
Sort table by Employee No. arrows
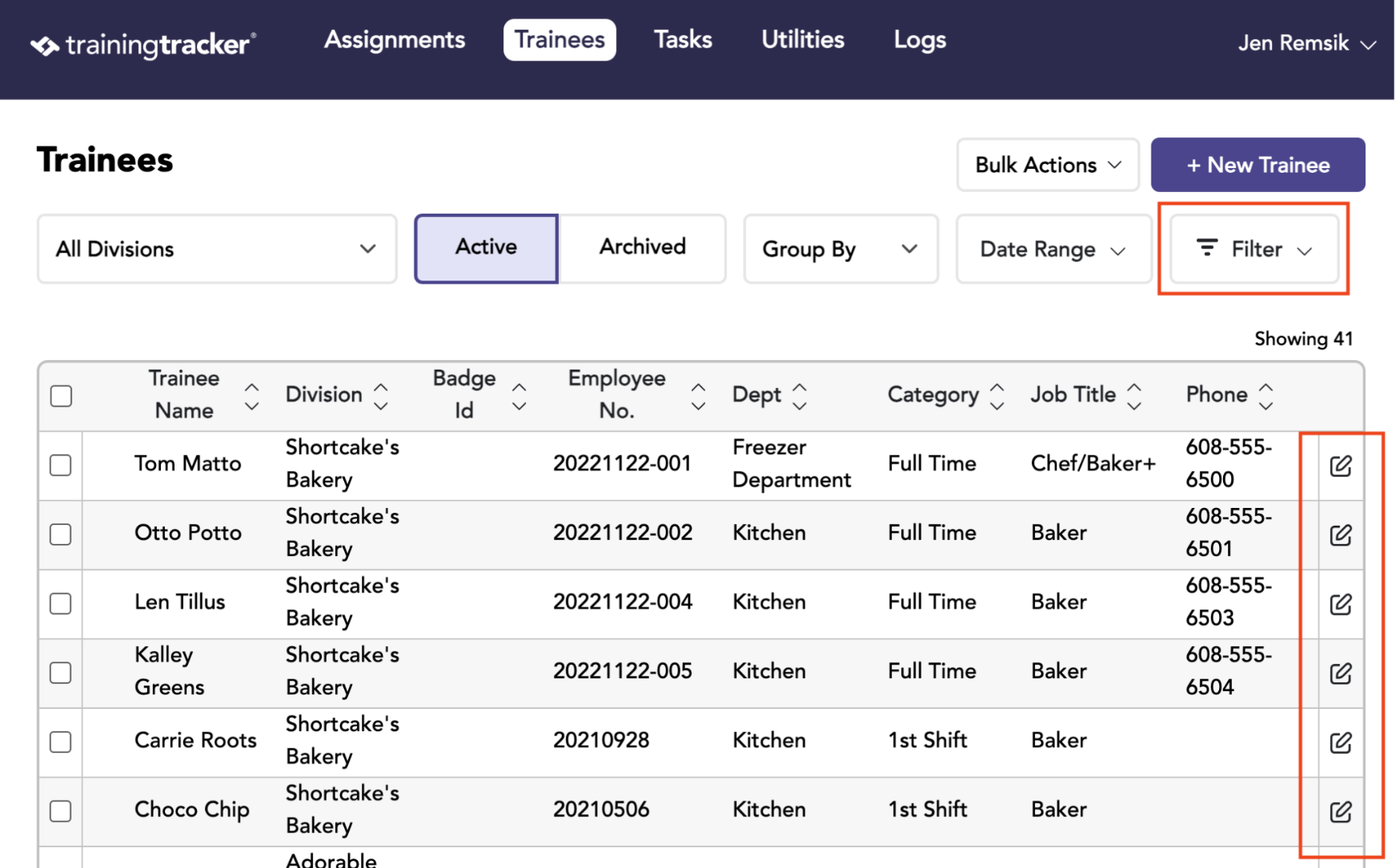coord(698,396)
